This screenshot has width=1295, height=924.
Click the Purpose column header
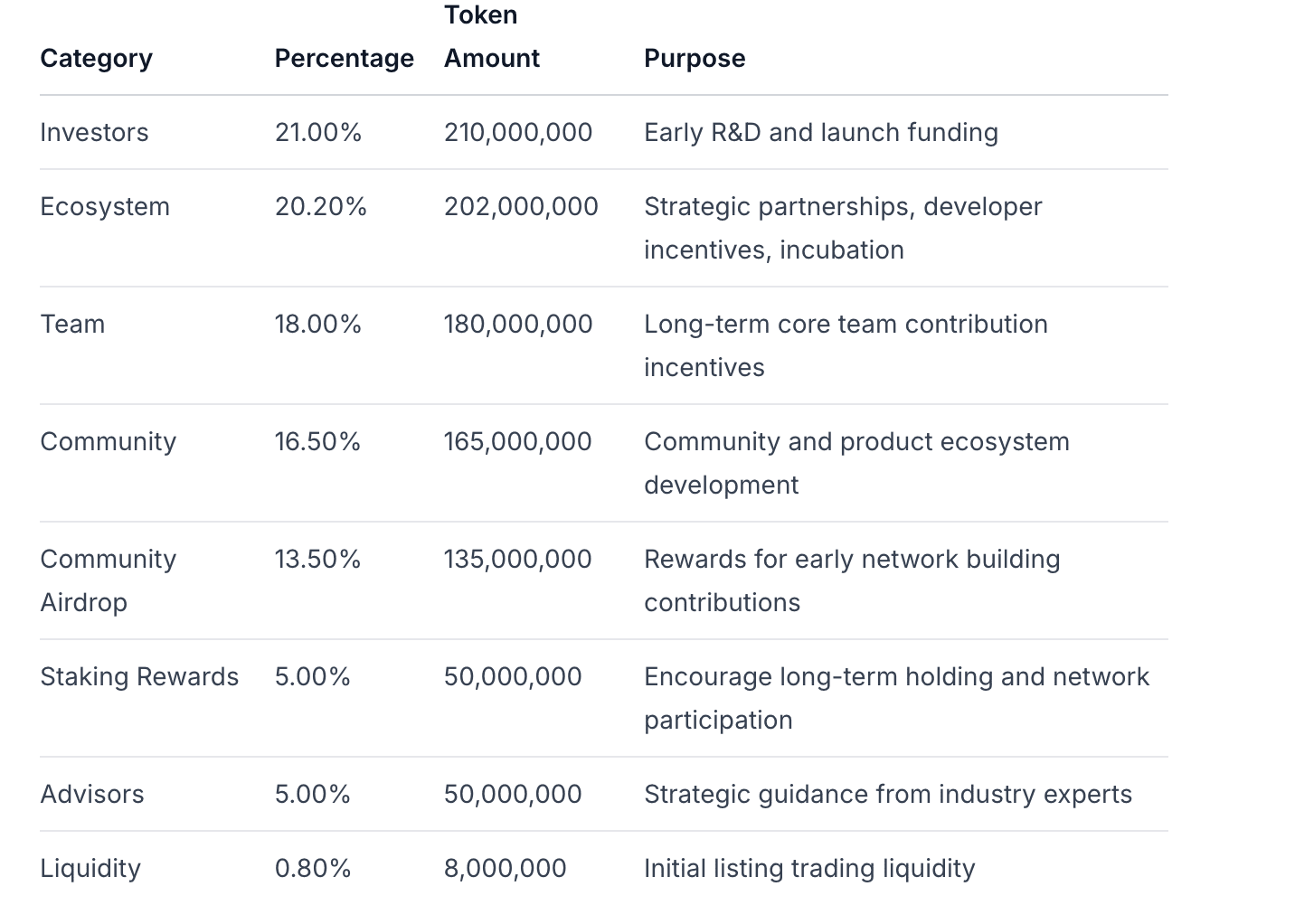pyautogui.click(x=694, y=58)
